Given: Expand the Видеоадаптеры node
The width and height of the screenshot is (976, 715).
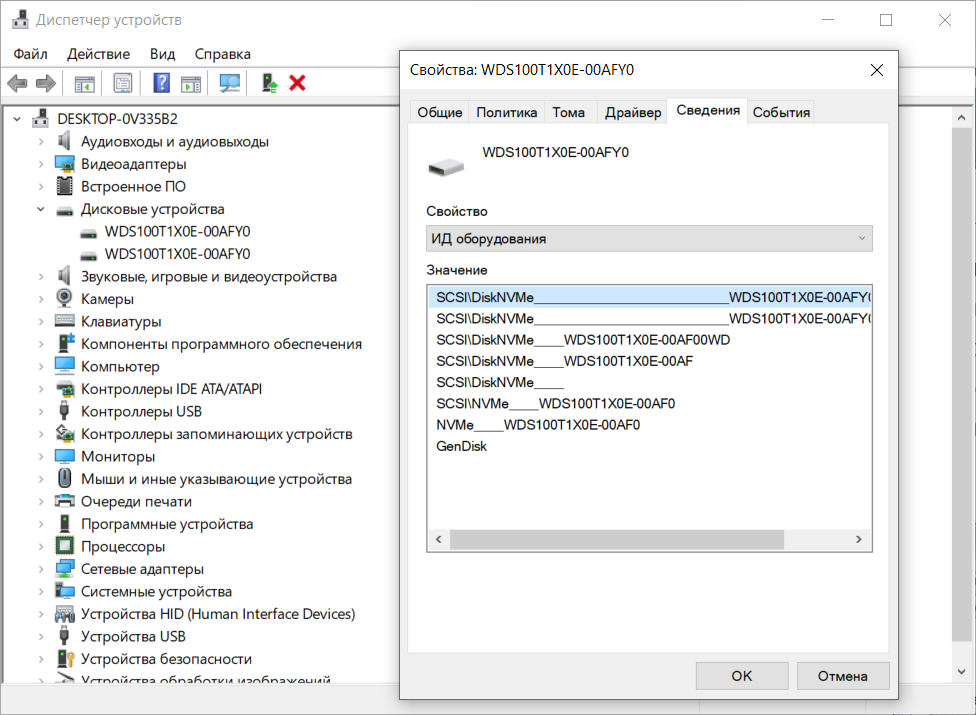Looking at the screenshot, I should [41, 164].
